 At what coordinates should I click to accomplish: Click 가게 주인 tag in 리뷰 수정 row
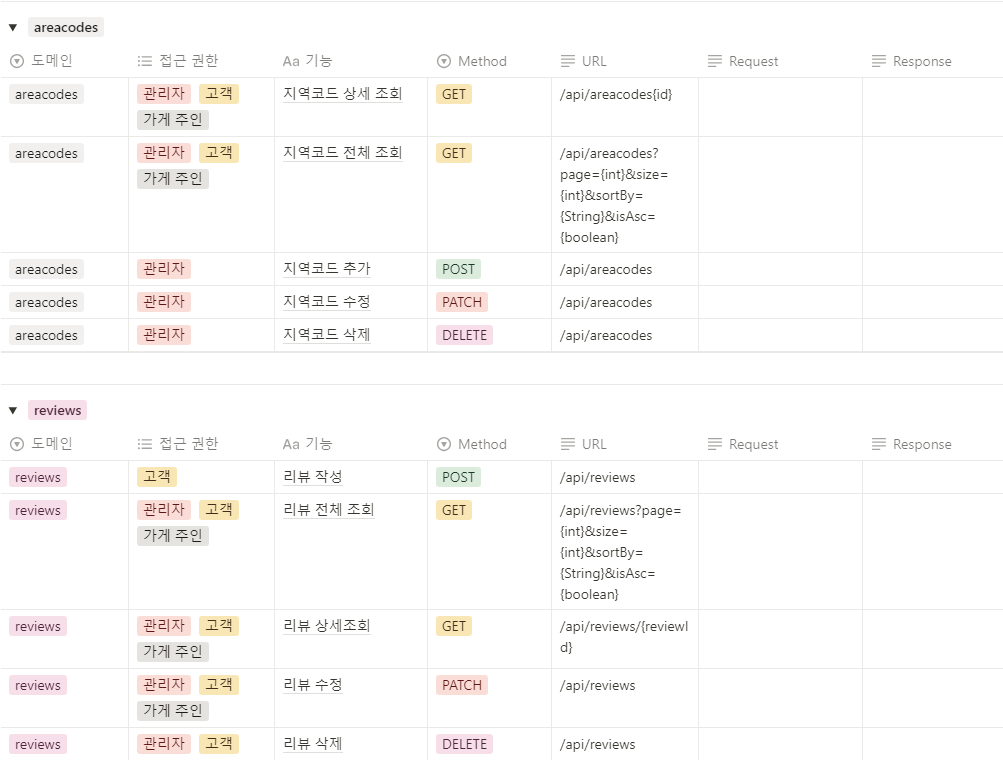pos(173,711)
